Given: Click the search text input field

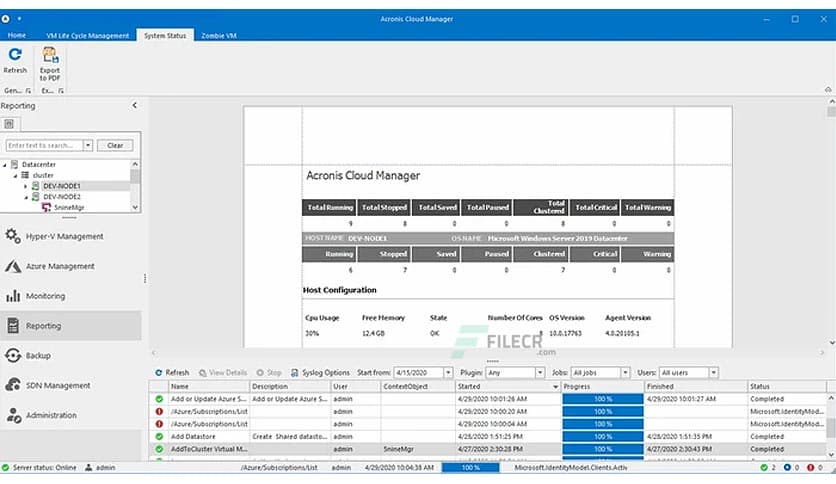Looking at the screenshot, I should (44, 145).
